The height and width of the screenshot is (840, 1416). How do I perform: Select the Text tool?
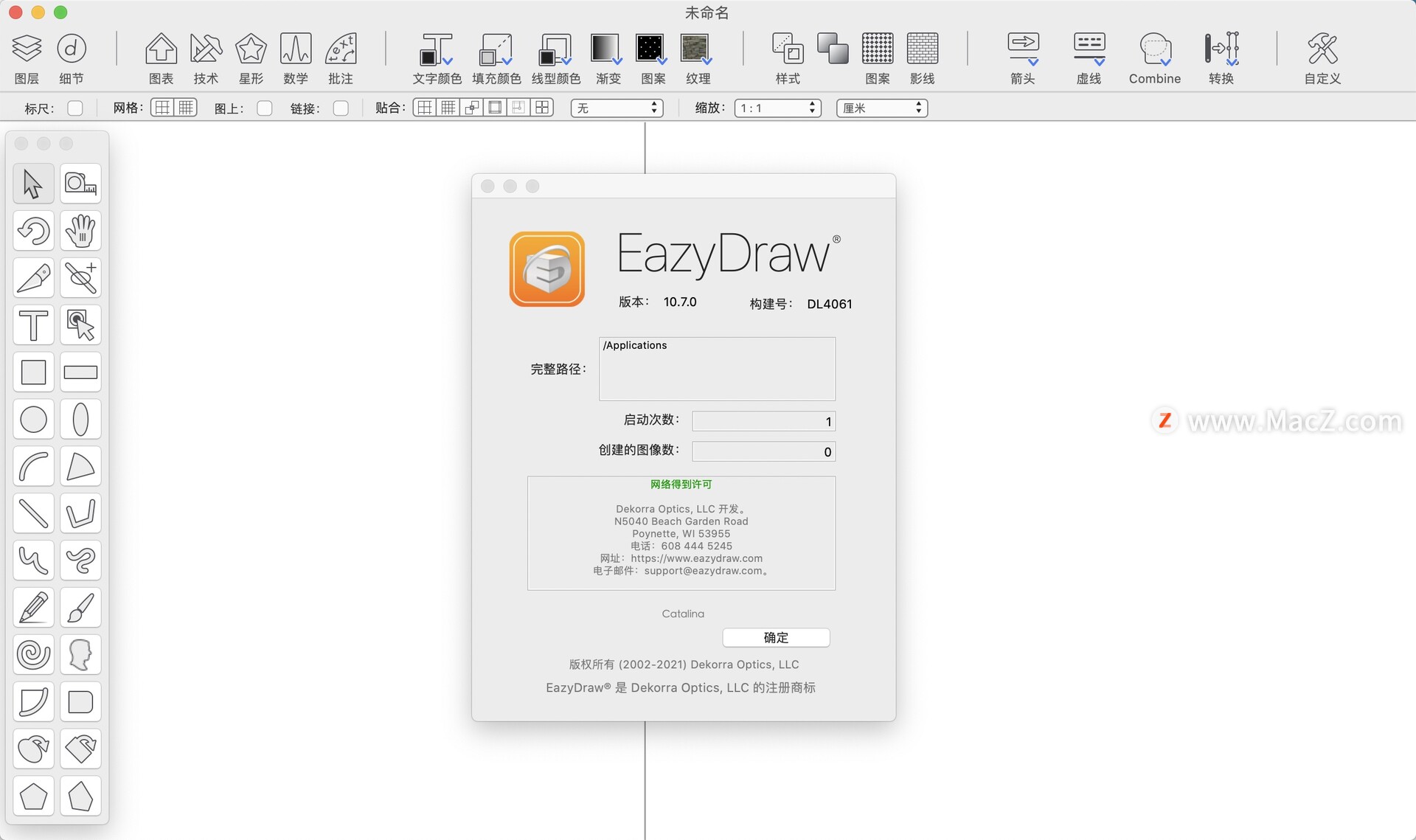click(34, 326)
